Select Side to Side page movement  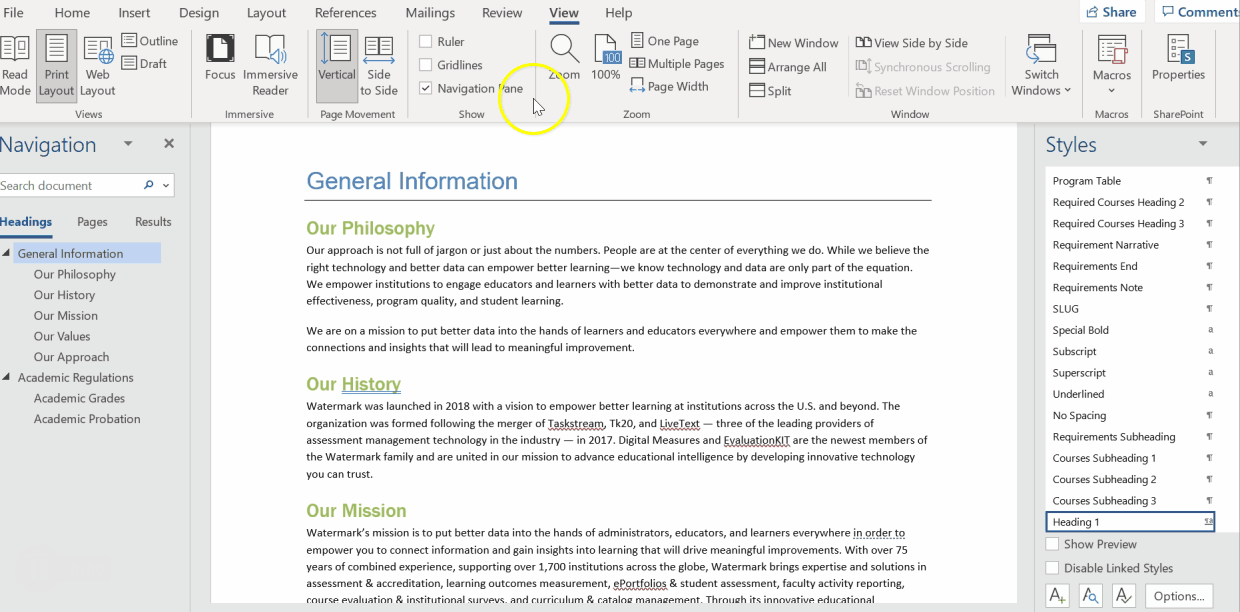[379, 66]
